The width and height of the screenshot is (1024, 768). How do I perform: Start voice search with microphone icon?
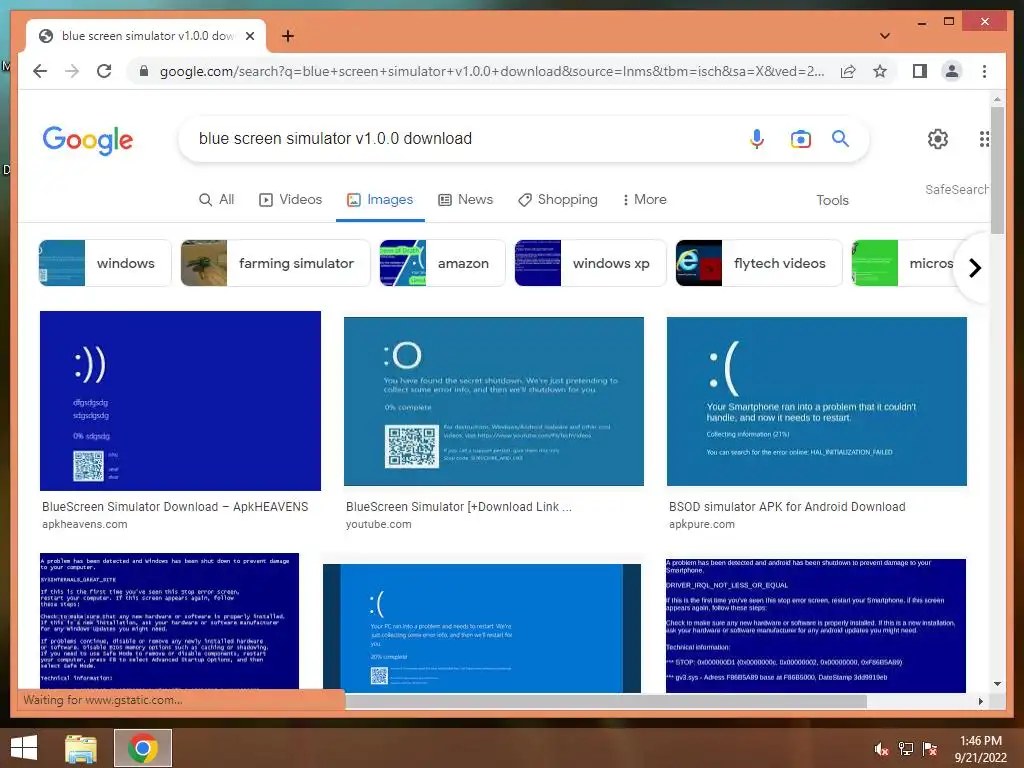(756, 138)
